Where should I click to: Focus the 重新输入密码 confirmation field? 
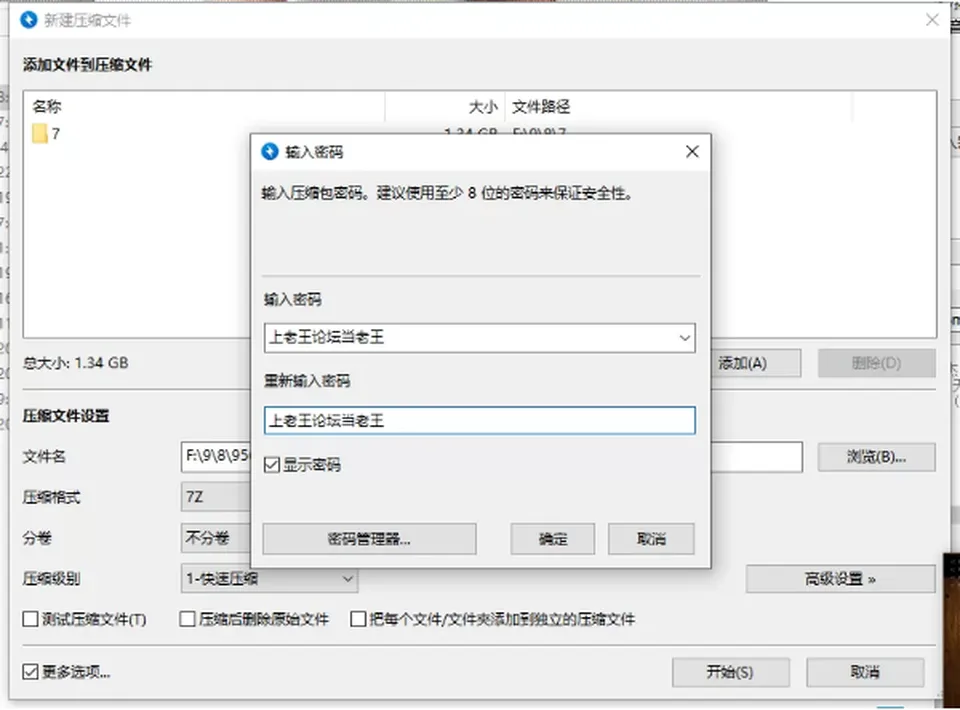479,420
